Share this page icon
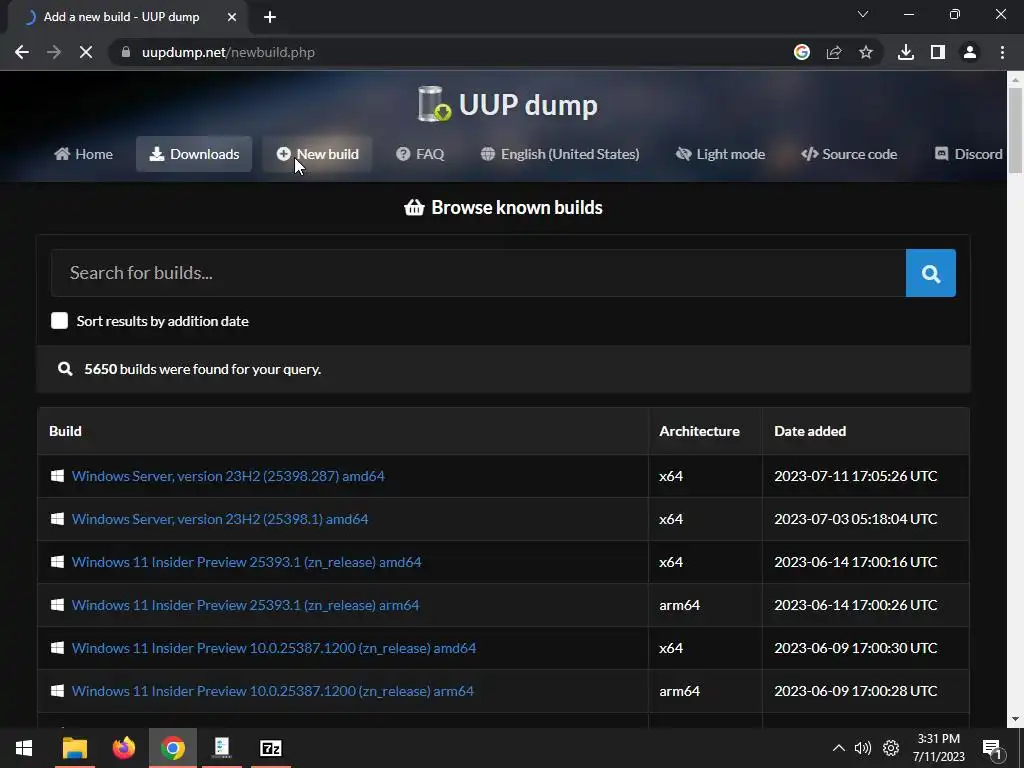1024x768 pixels. [x=834, y=52]
